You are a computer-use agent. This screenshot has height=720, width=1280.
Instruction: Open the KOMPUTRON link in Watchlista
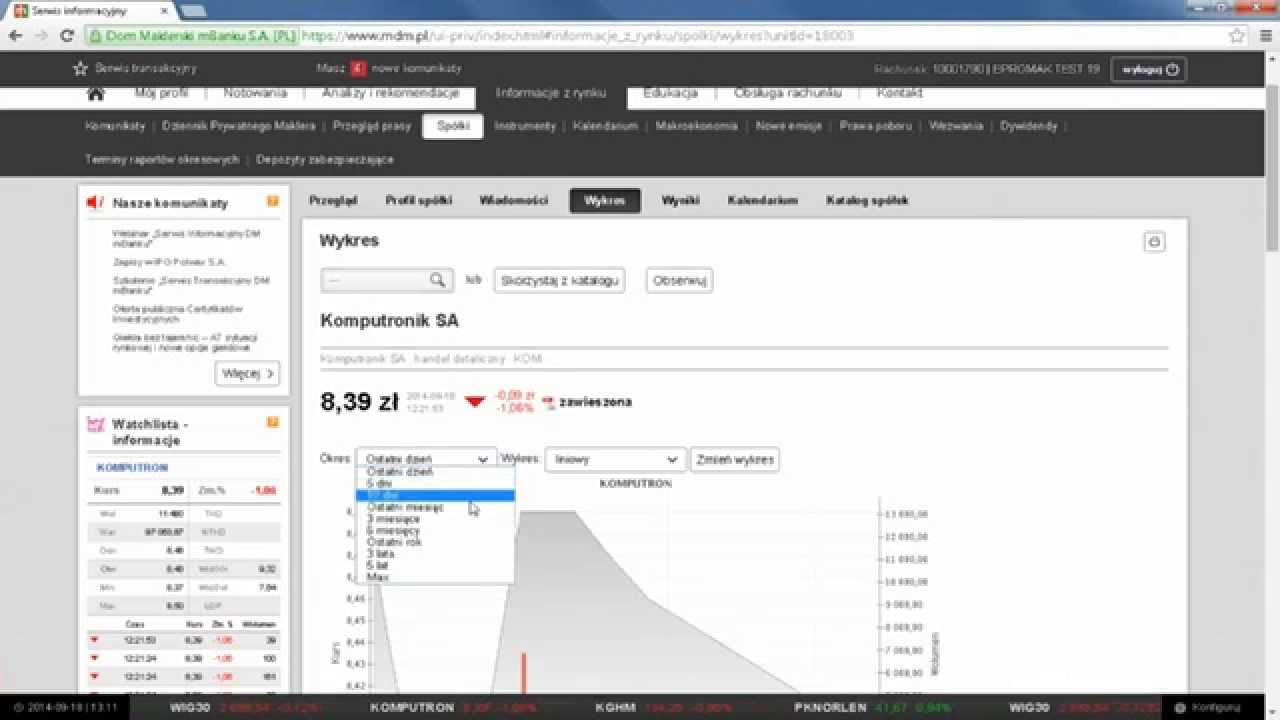click(132, 467)
